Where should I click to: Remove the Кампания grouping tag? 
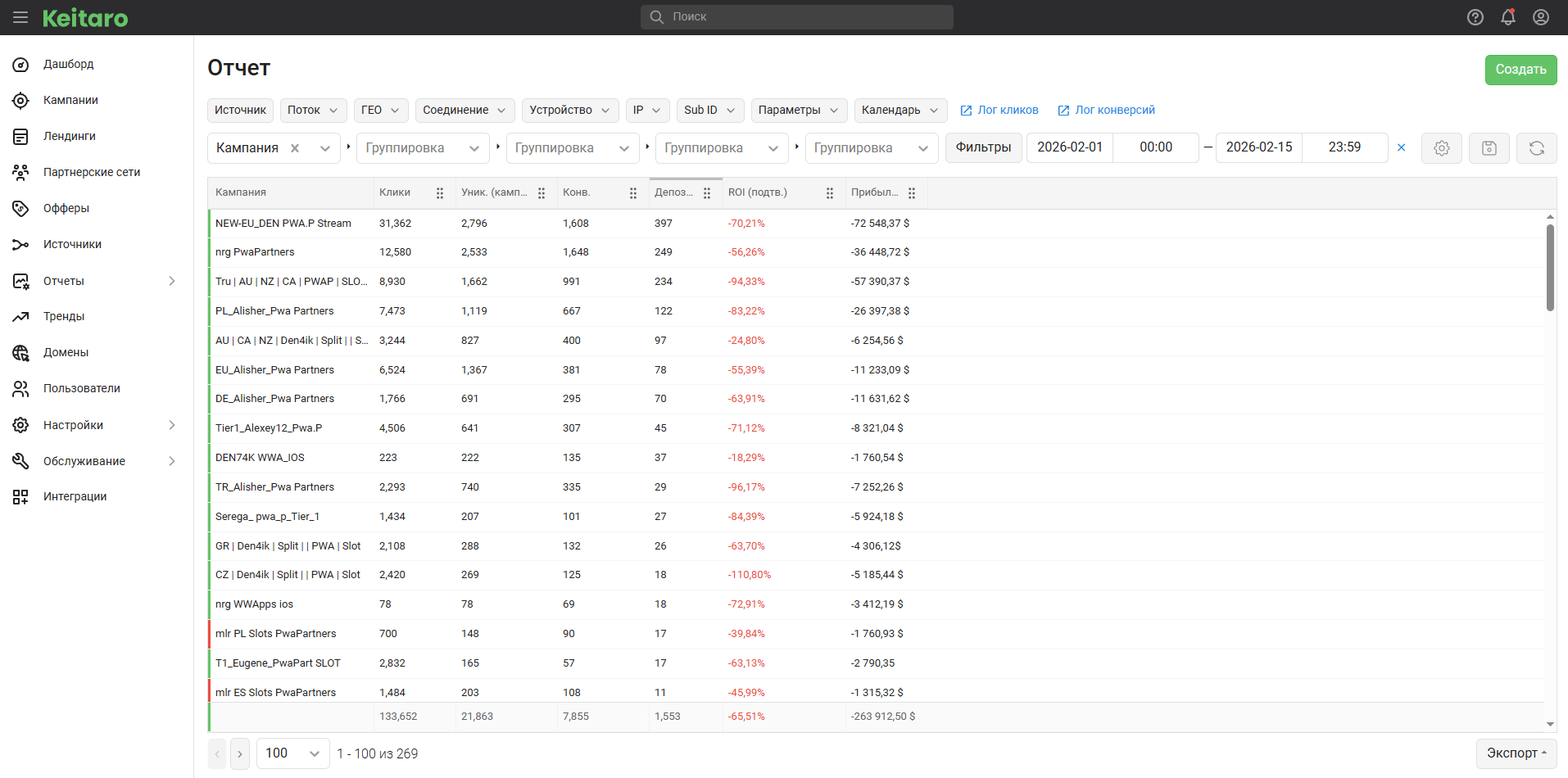pos(295,148)
